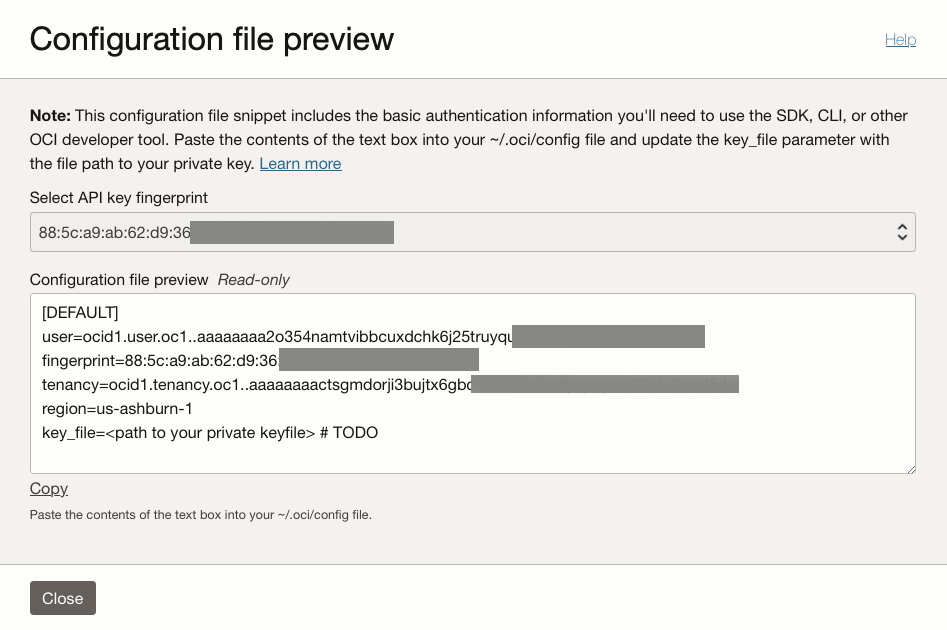Copy the configuration file contents
Image resolution: width=947 pixels, height=630 pixels.
coord(48,488)
